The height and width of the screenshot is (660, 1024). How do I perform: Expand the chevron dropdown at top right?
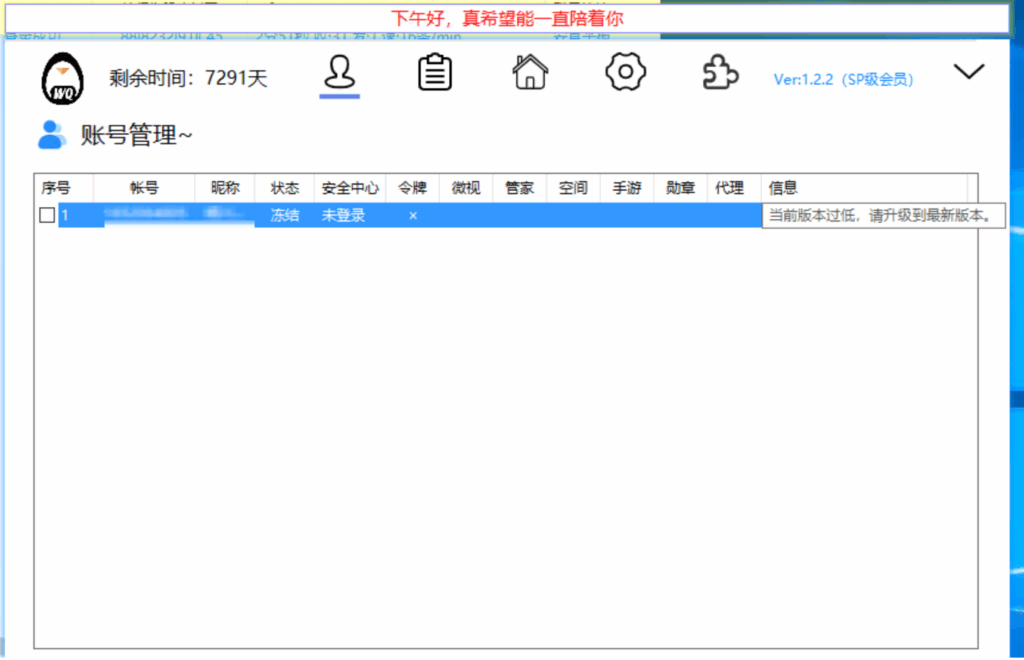click(969, 72)
